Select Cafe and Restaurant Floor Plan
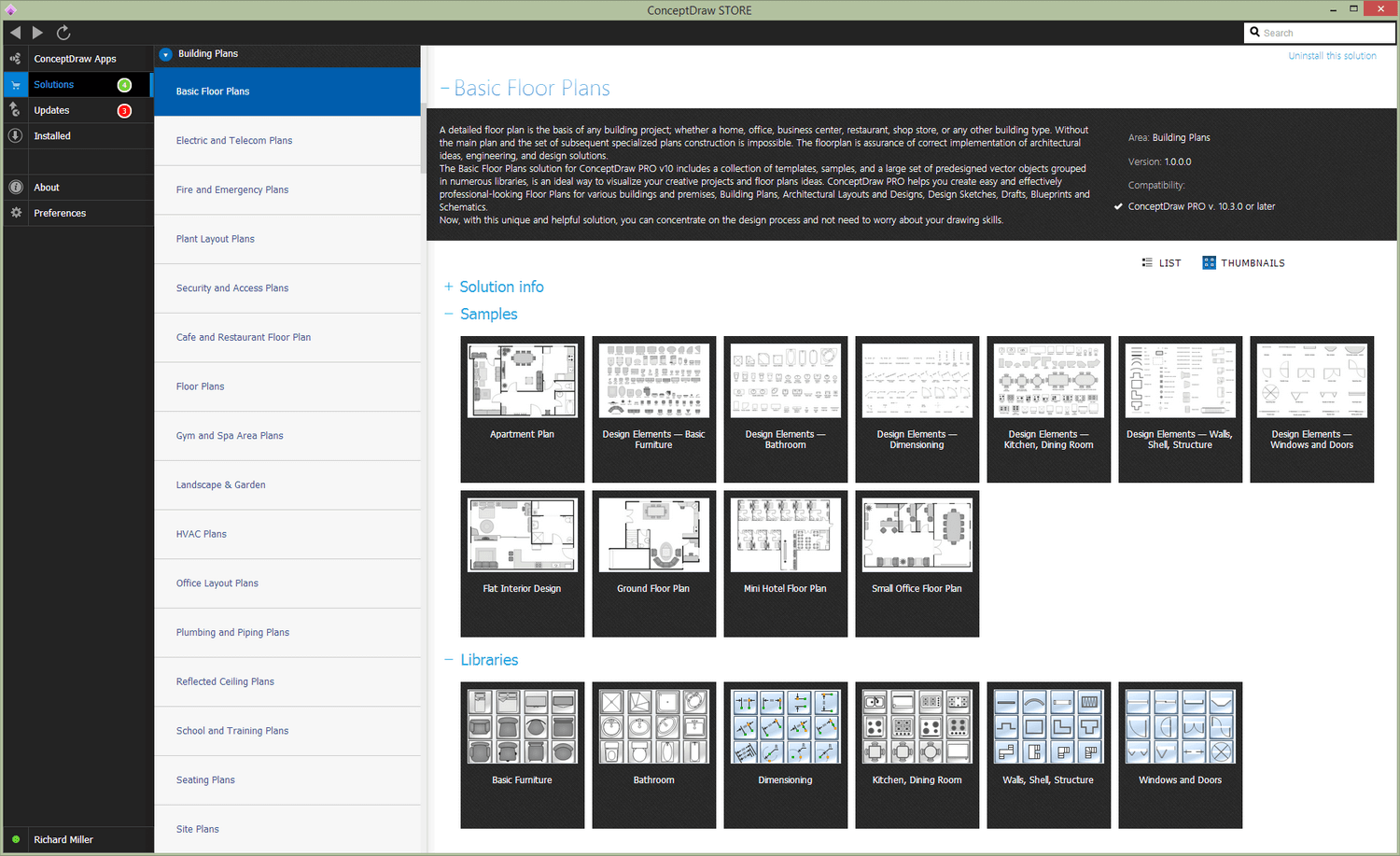Viewport: 1400px width, 856px height. coord(287,338)
